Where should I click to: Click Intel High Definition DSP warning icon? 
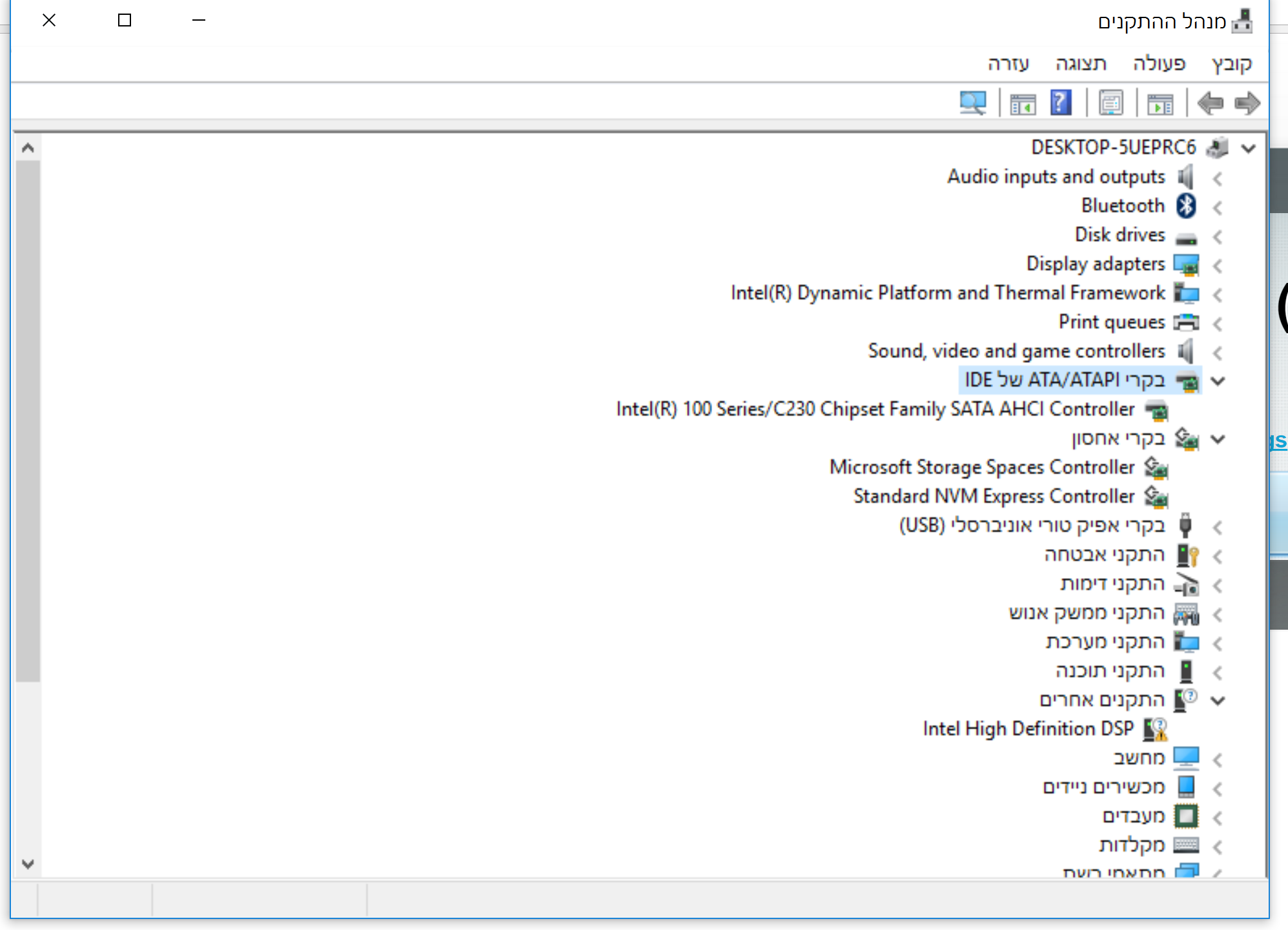click(1156, 729)
